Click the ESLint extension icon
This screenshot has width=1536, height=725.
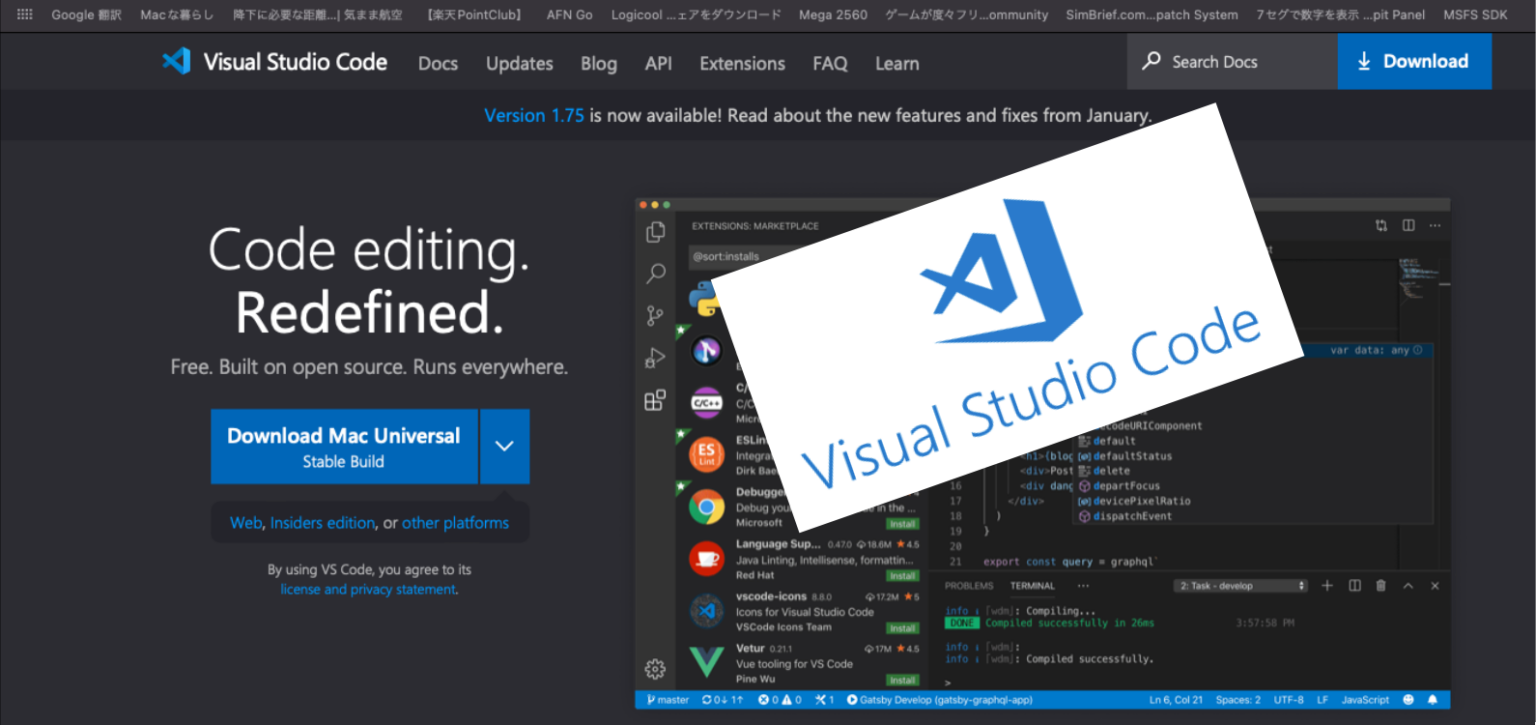[706, 455]
